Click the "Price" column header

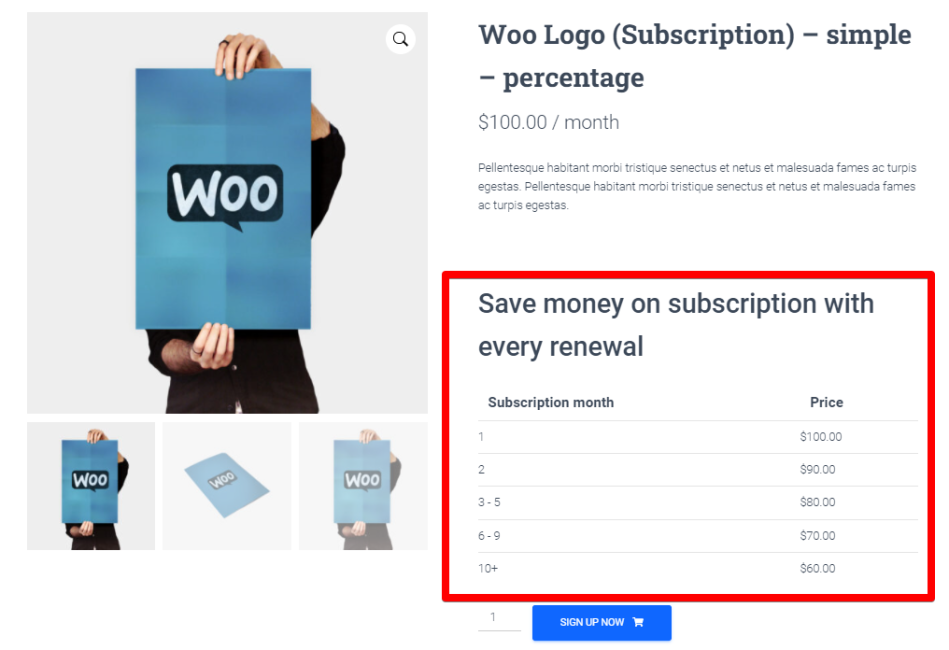point(826,402)
